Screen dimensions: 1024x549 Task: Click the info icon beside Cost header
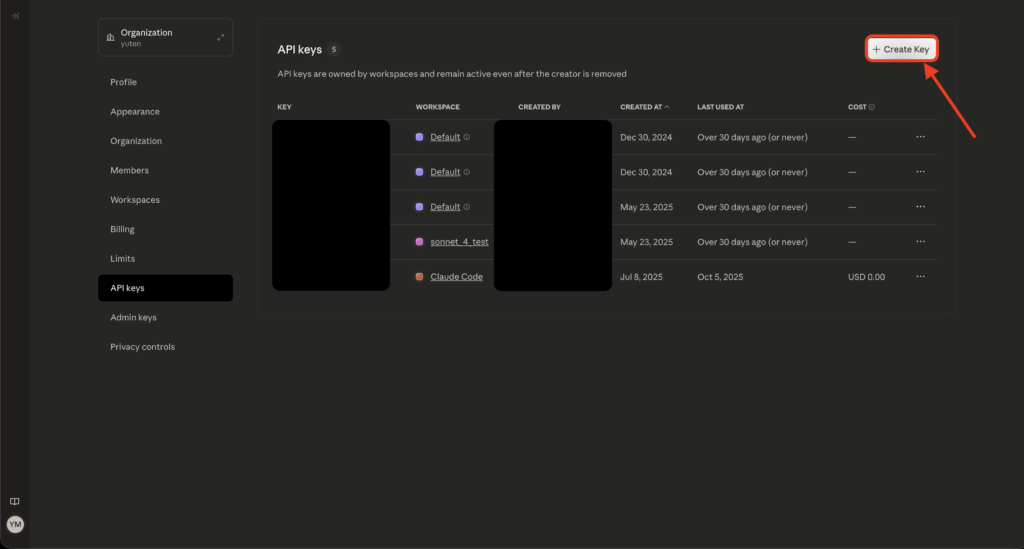(x=871, y=107)
